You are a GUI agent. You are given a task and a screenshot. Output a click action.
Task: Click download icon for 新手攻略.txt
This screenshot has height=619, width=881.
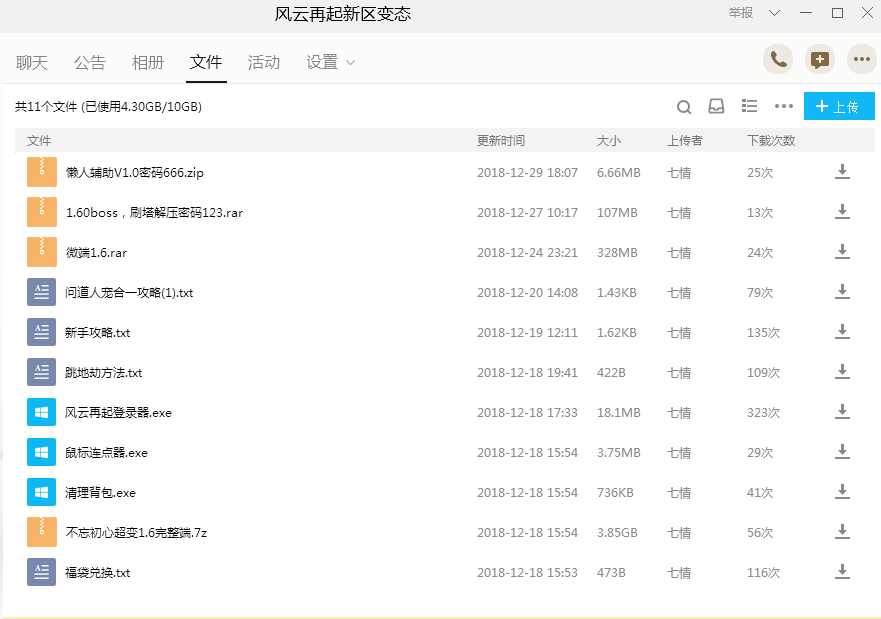[x=842, y=332]
